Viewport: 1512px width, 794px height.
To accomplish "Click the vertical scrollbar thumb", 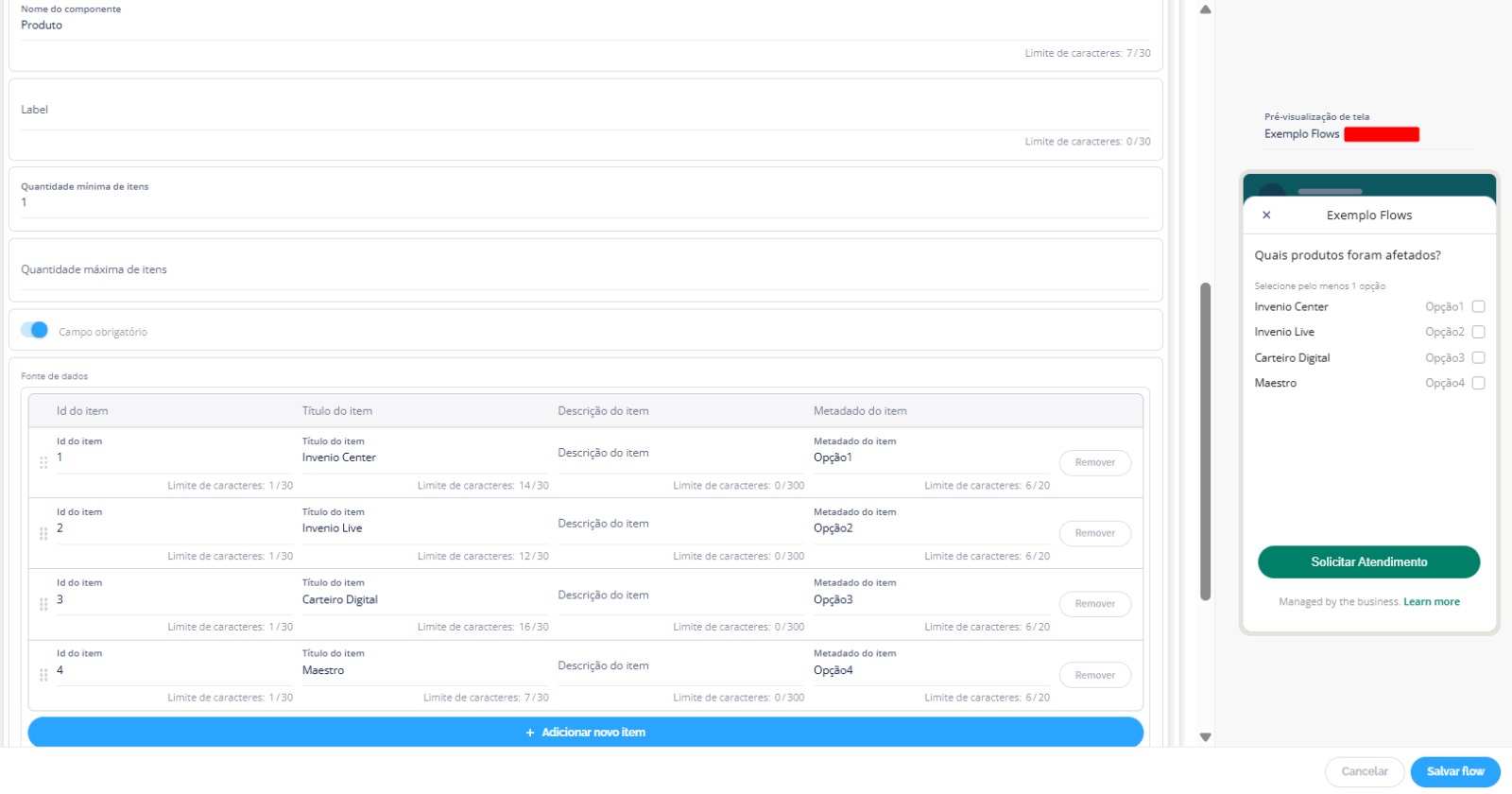I will (1205, 441).
